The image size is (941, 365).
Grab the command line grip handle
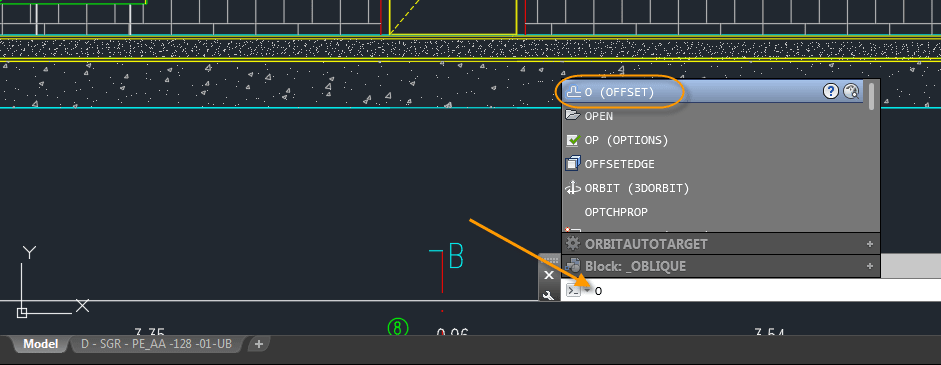tap(549, 260)
